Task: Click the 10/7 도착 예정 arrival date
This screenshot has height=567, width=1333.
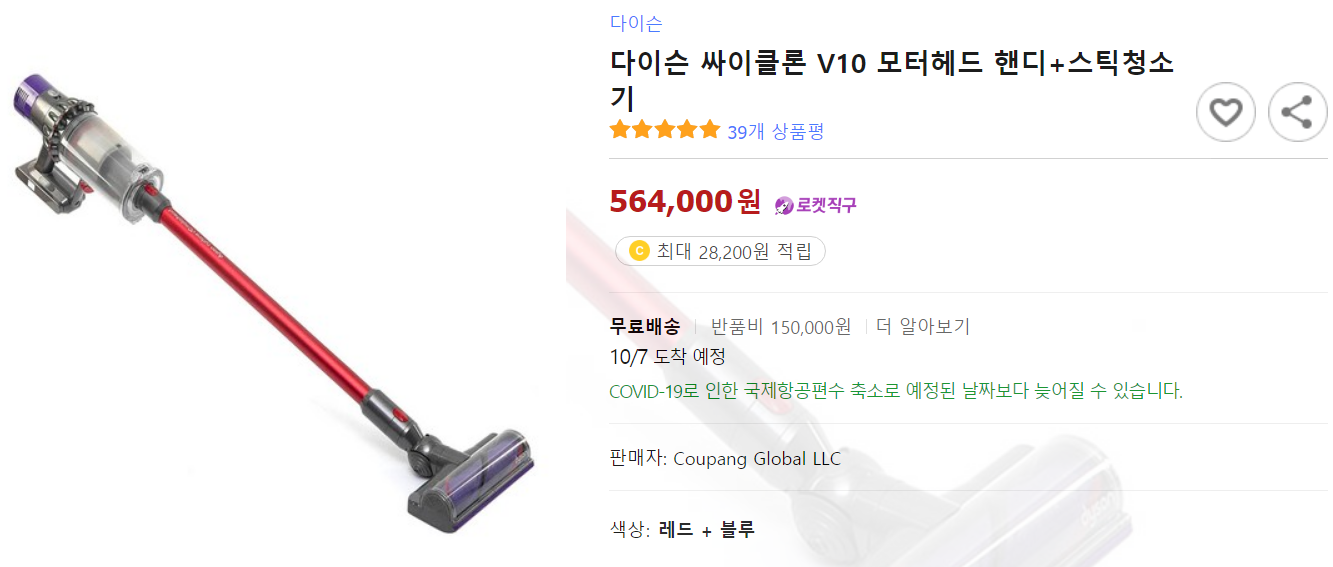Action: [668, 357]
